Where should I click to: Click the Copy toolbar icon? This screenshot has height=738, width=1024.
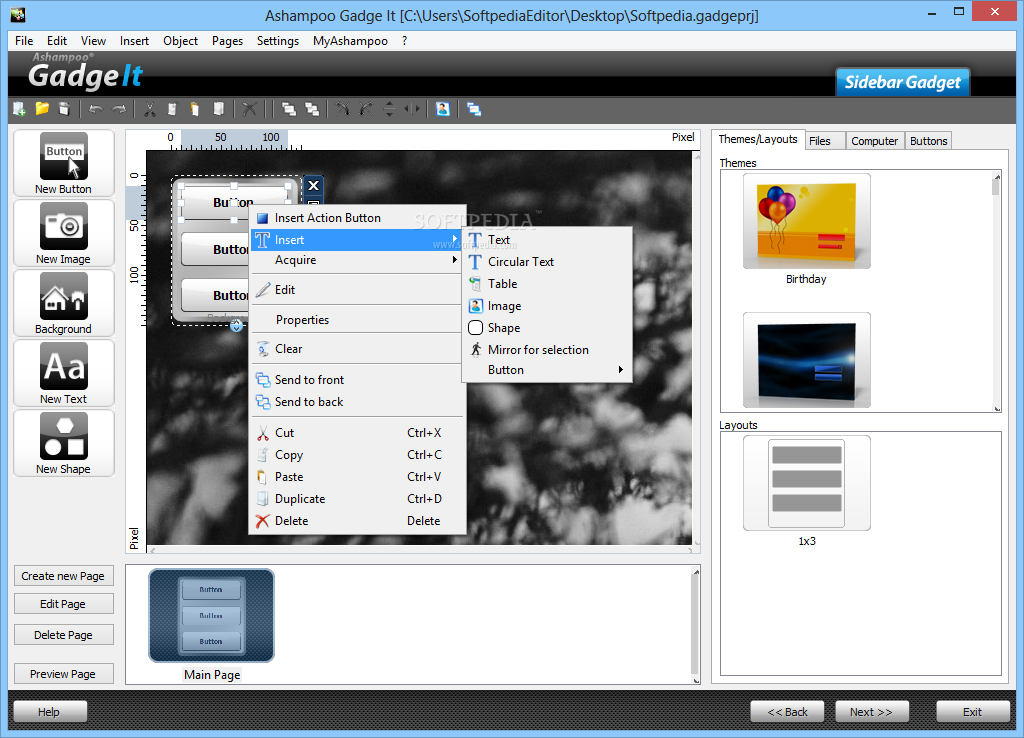tap(172, 109)
